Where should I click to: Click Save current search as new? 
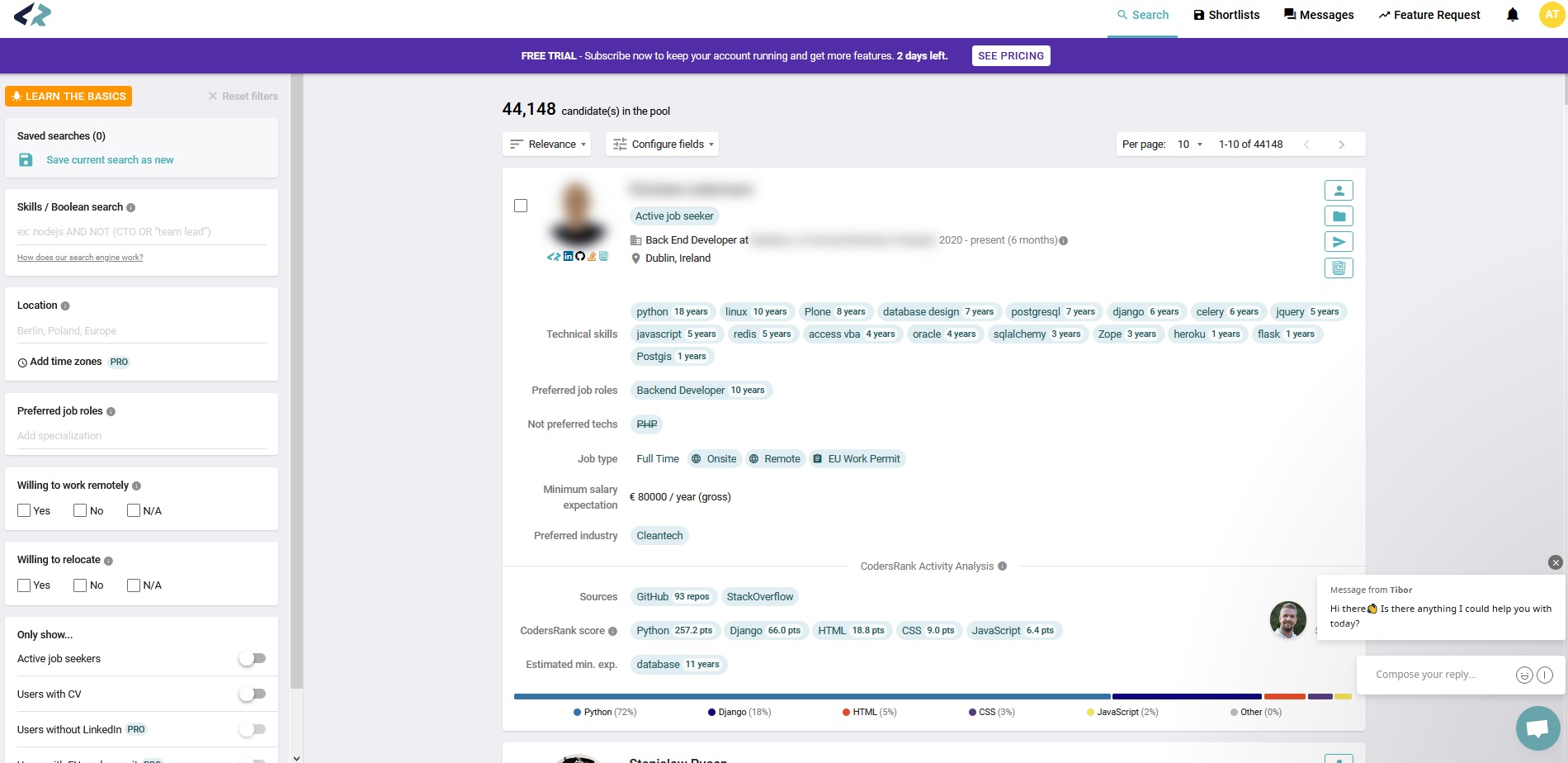[x=110, y=160]
